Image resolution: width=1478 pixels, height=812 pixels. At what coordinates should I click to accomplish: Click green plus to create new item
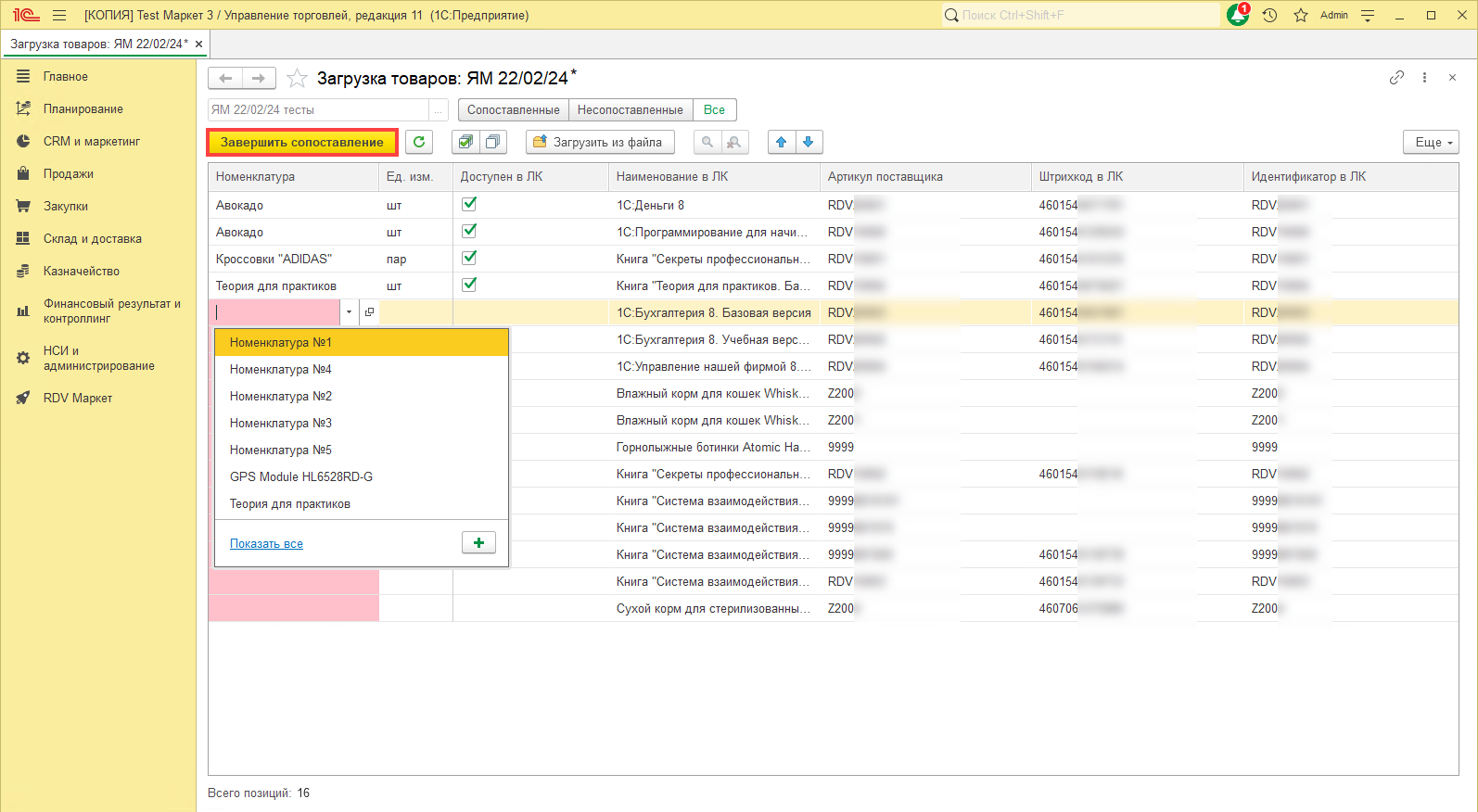tap(478, 542)
